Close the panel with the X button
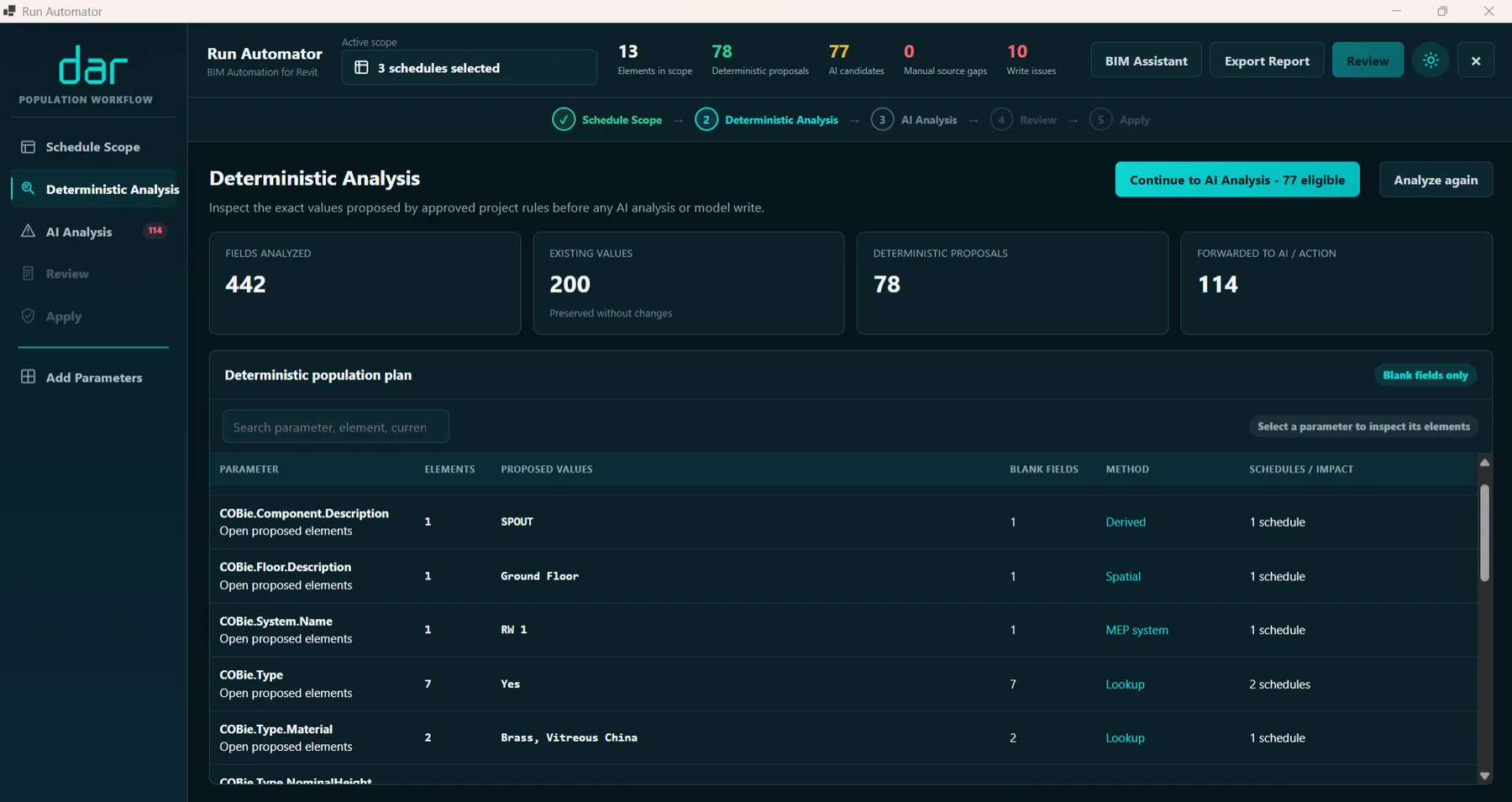Image resolution: width=1512 pixels, height=802 pixels. [x=1476, y=60]
